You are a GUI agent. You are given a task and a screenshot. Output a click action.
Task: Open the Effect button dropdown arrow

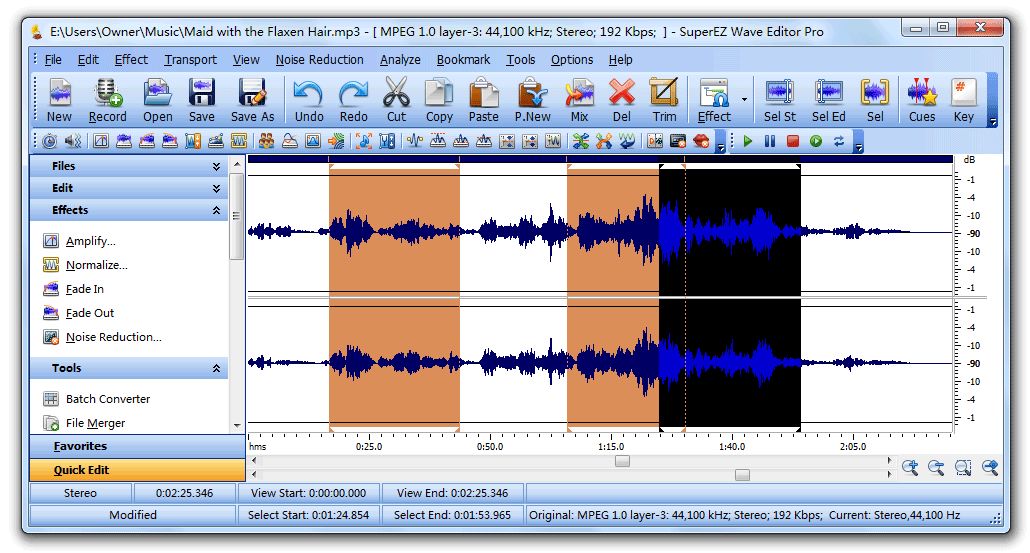(x=744, y=100)
